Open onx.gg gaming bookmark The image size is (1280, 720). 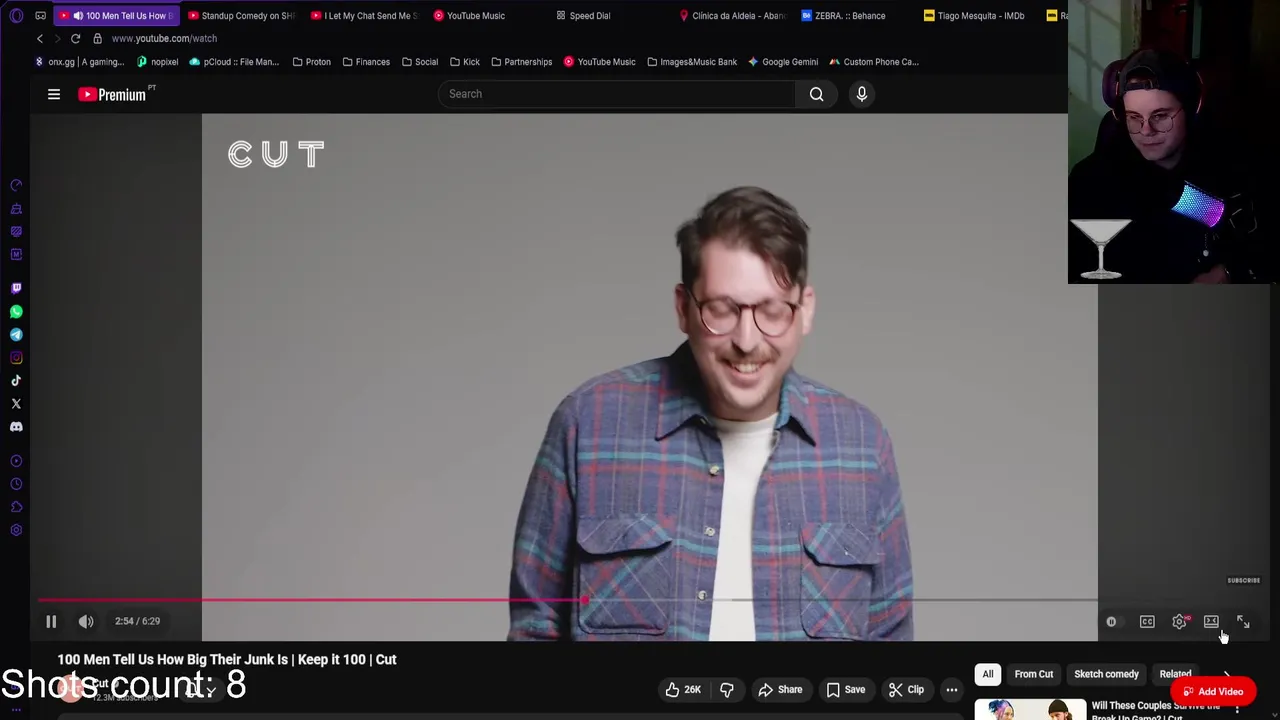[x=79, y=62]
